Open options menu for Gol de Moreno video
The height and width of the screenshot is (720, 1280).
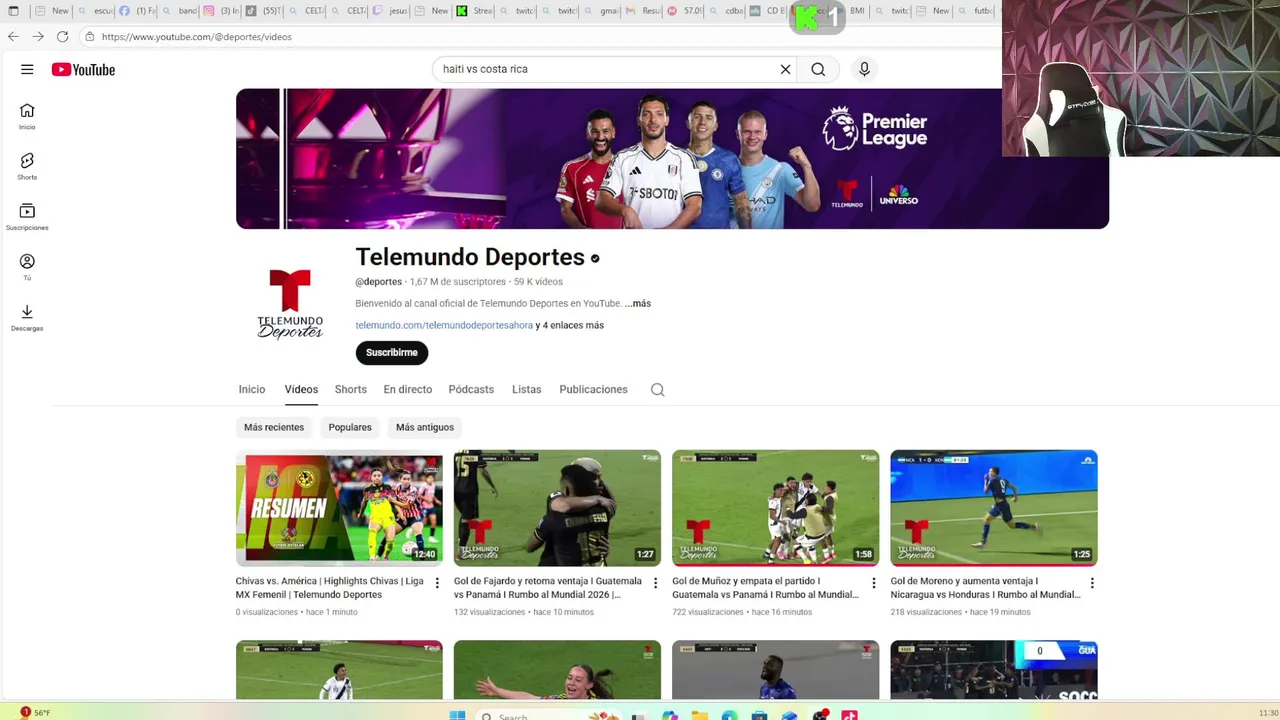[1091, 583]
